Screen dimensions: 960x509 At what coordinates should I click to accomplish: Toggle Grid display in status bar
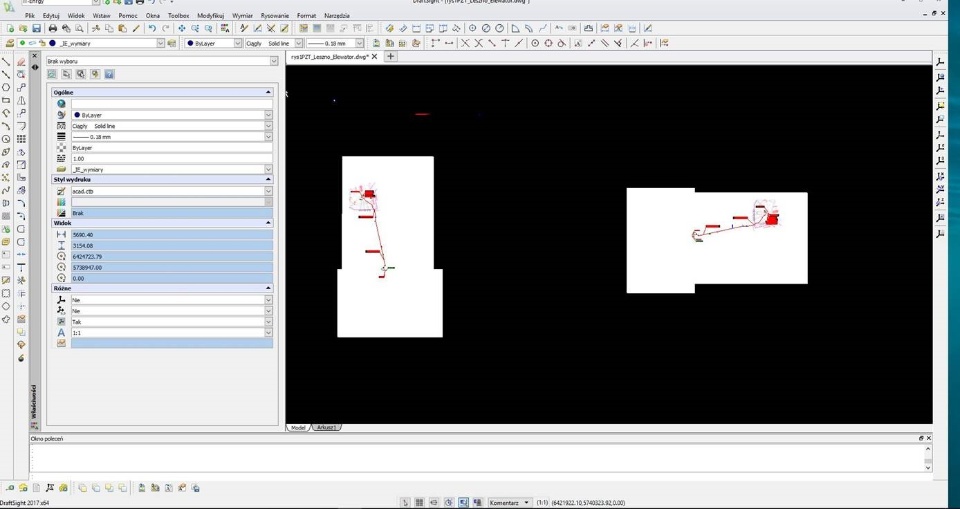419,502
